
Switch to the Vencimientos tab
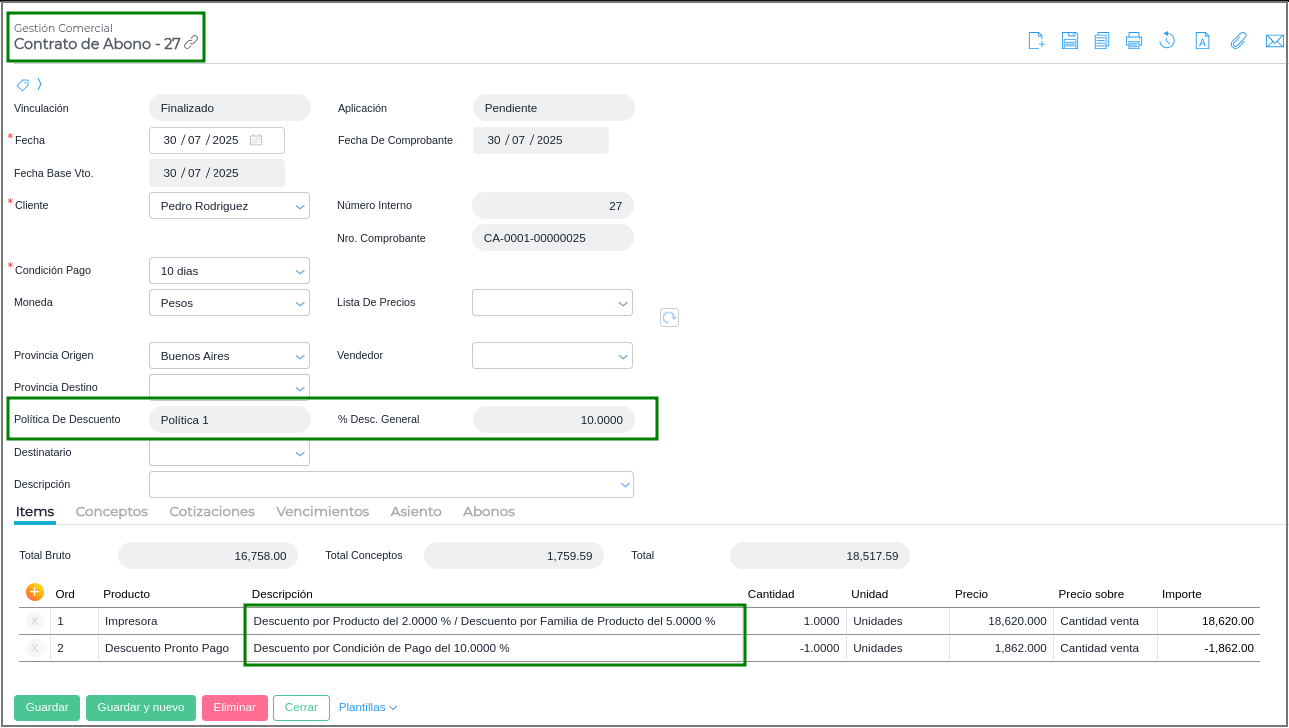click(x=322, y=512)
